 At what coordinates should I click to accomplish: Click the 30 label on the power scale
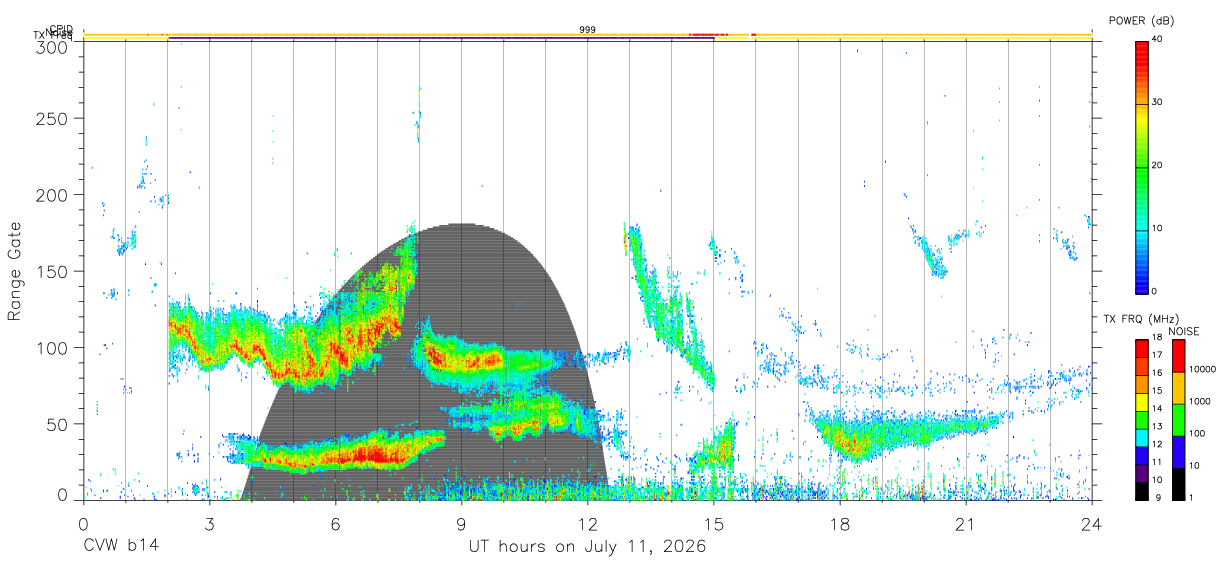[1158, 102]
